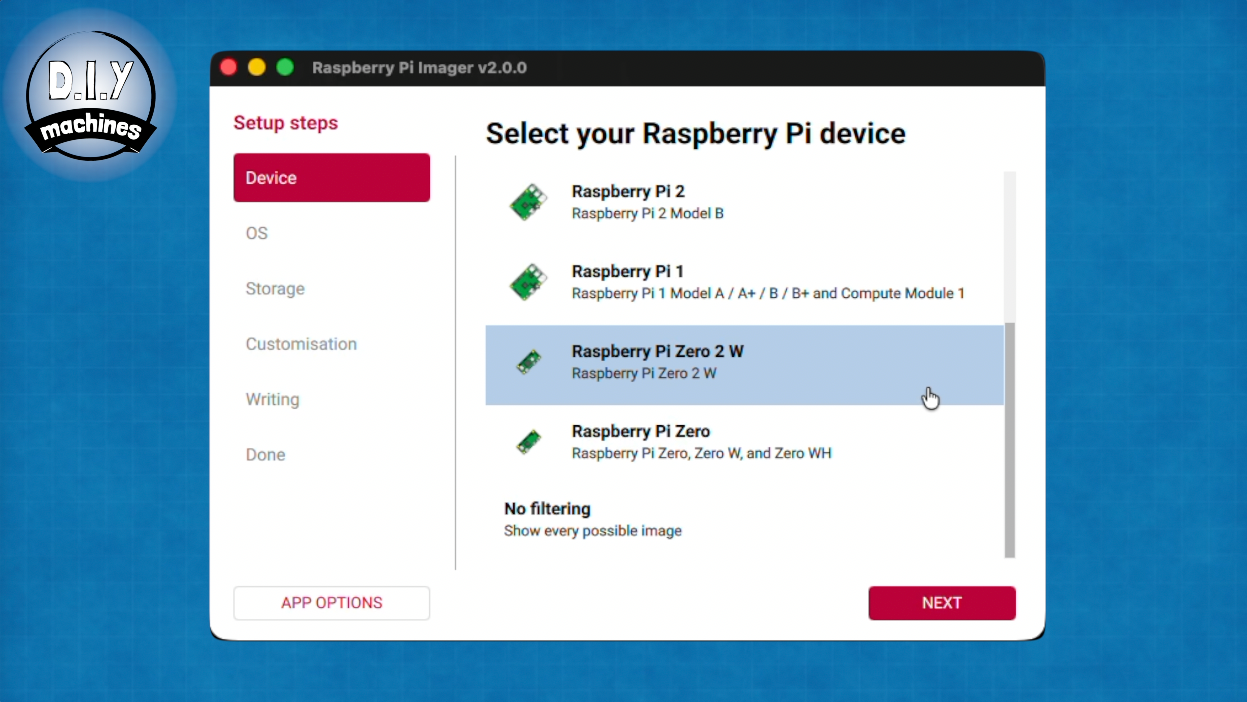
Task: Click the Raspberry Pi 2 board icon
Action: pos(528,202)
